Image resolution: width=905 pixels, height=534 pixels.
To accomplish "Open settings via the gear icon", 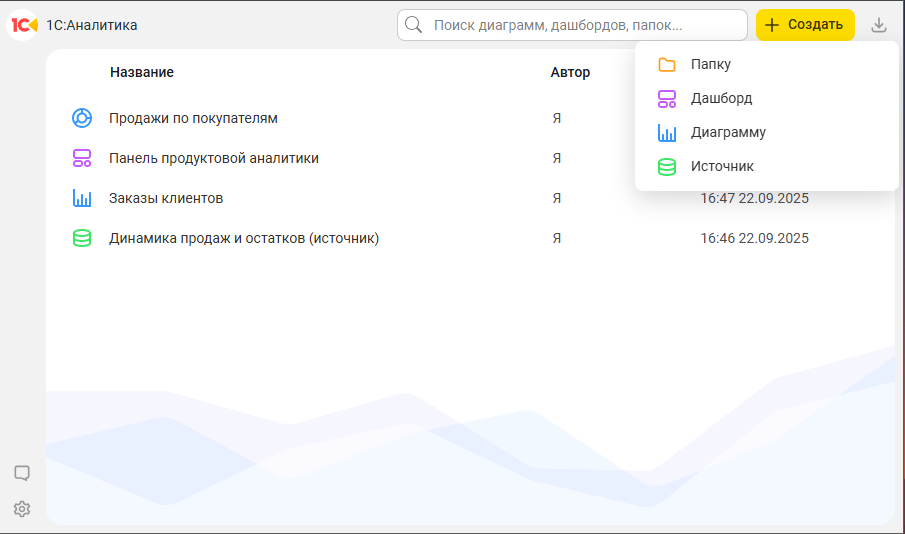I will pyautogui.click(x=22, y=509).
